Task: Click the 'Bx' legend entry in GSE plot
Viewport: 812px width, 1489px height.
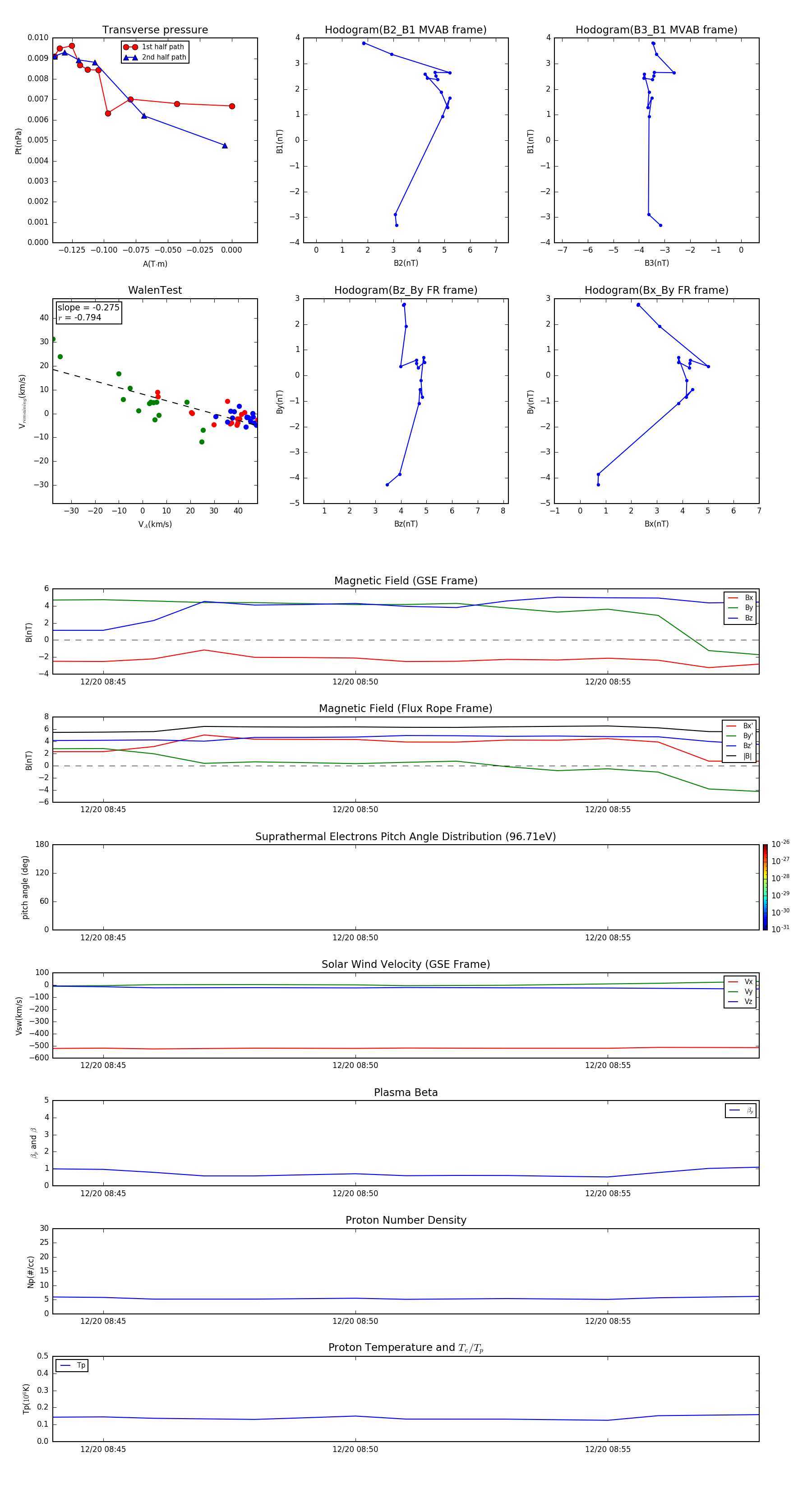Action: click(741, 598)
